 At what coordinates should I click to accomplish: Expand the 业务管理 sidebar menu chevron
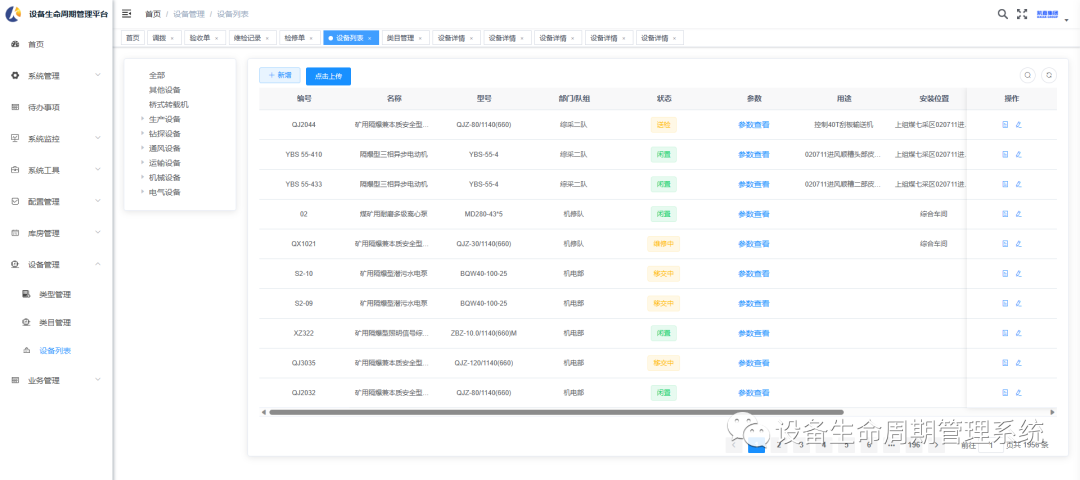coord(98,379)
